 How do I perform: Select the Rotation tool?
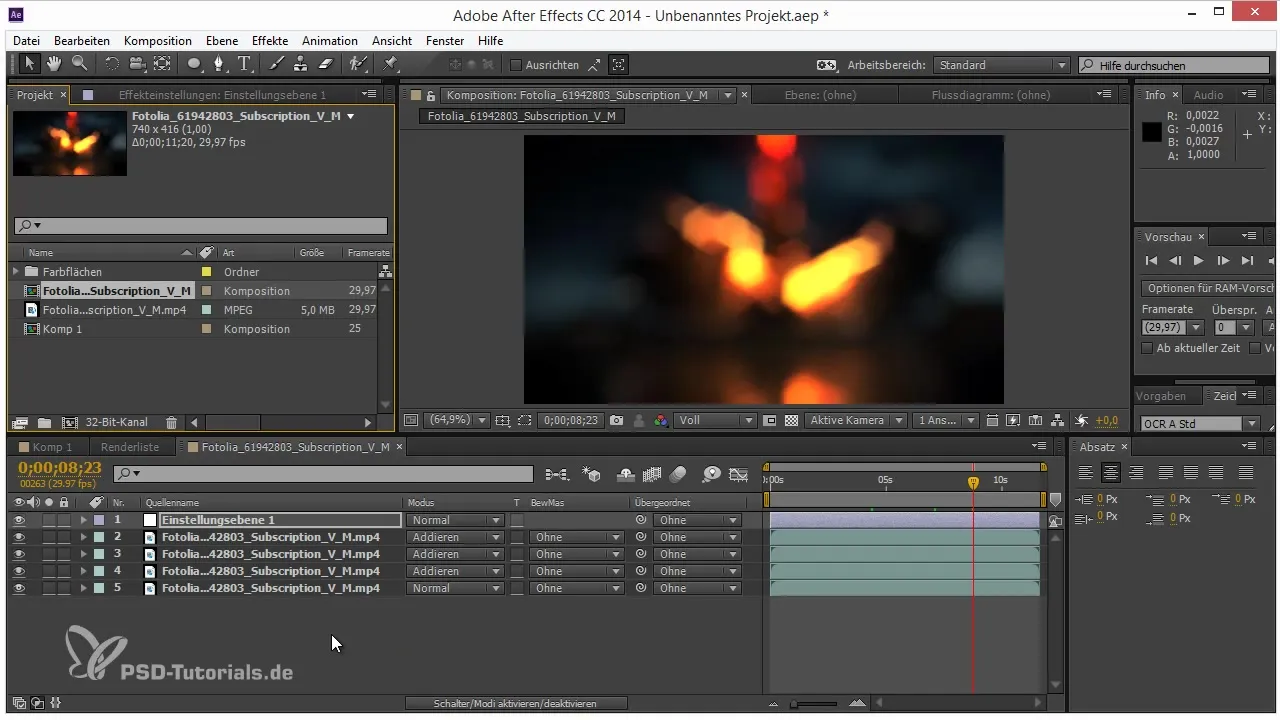point(111,64)
